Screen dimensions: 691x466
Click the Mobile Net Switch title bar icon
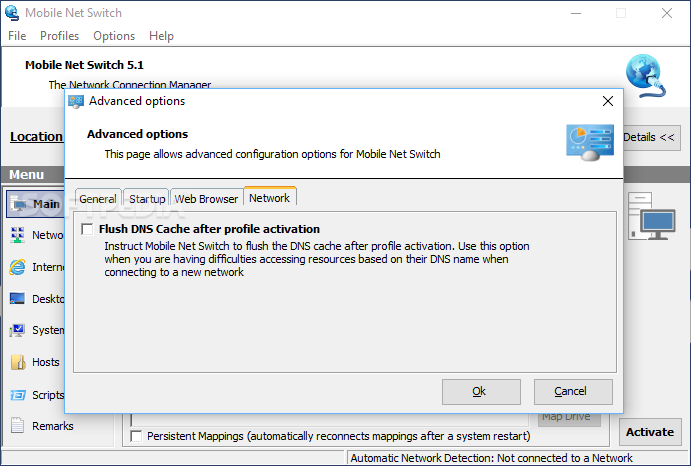[12, 13]
